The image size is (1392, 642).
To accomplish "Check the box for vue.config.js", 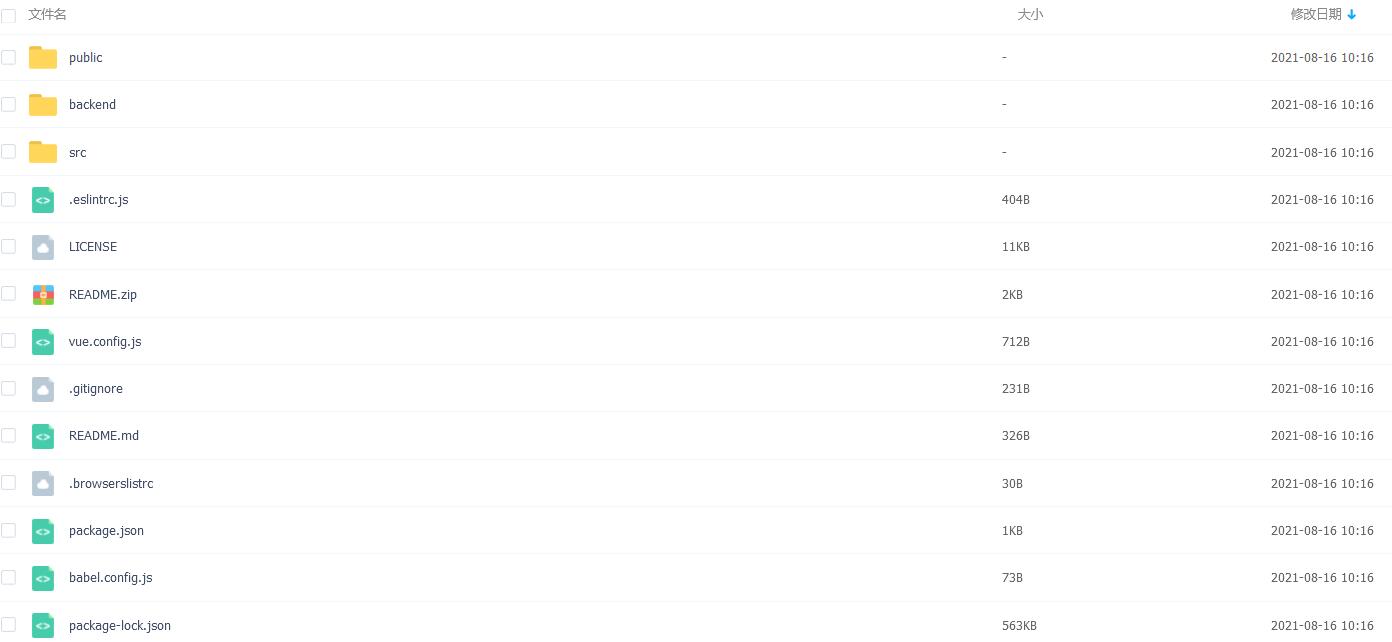I will 8,341.
